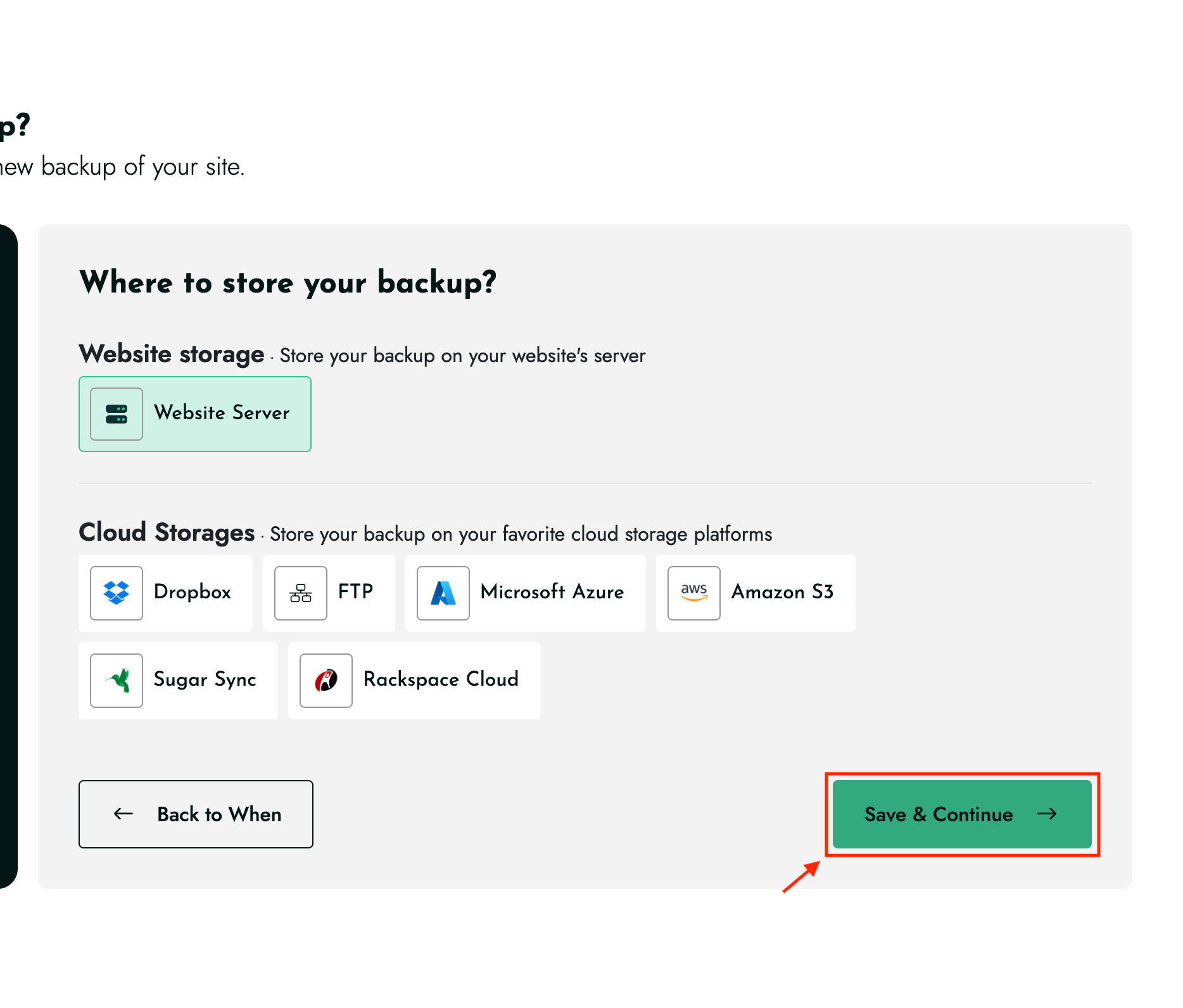Click the FTP network icon
Image resolution: width=1183 pixels, height=1008 pixels.
(301, 593)
